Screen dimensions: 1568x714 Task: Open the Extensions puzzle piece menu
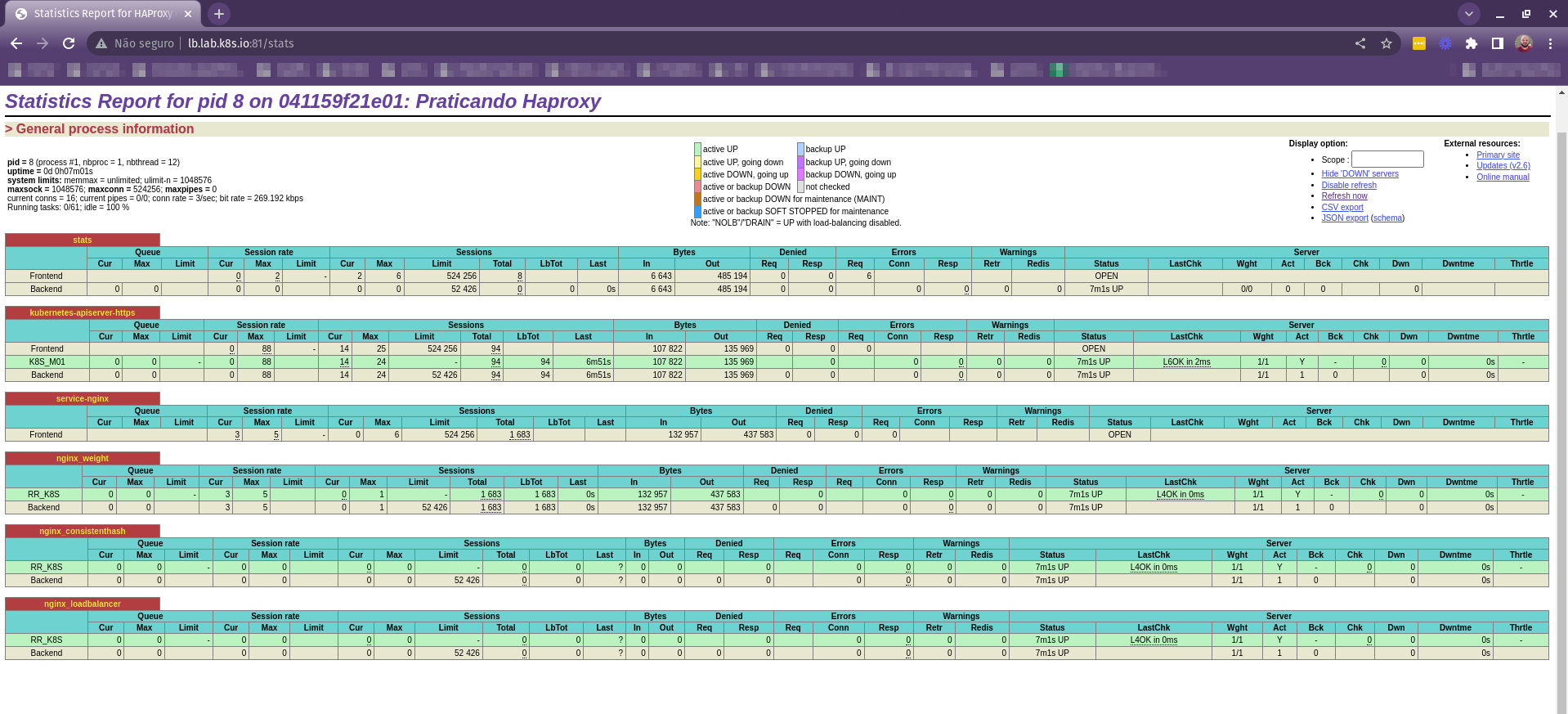tap(1472, 43)
